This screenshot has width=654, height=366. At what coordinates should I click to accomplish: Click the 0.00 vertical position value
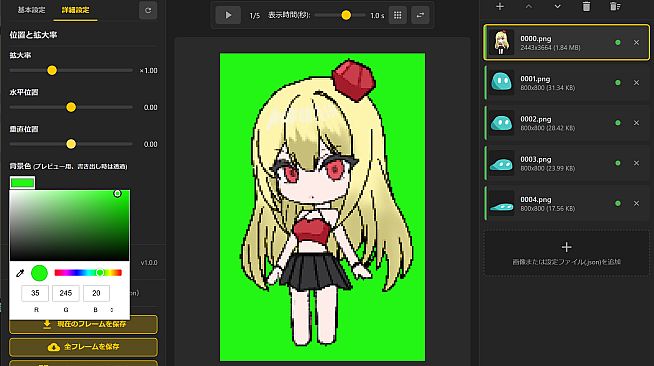click(x=151, y=144)
